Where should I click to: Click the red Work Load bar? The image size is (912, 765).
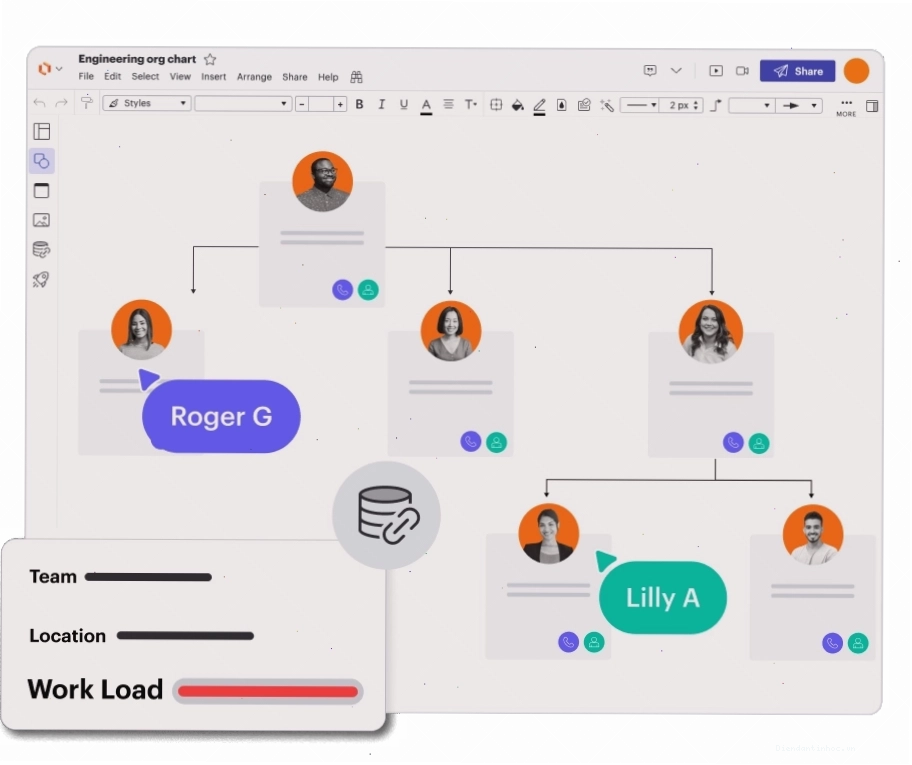268,691
